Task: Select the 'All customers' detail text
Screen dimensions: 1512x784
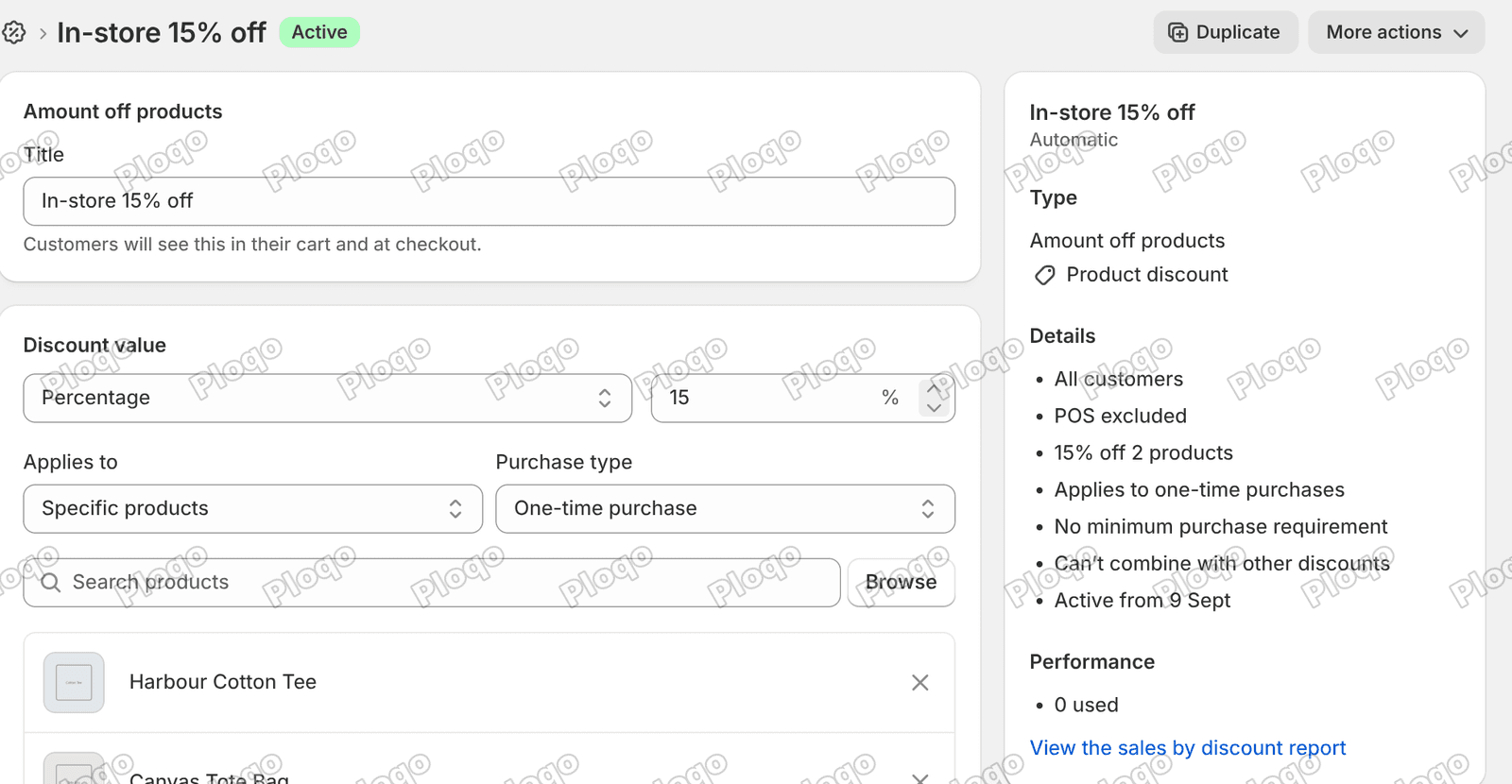Action: (x=1118, y=379)
